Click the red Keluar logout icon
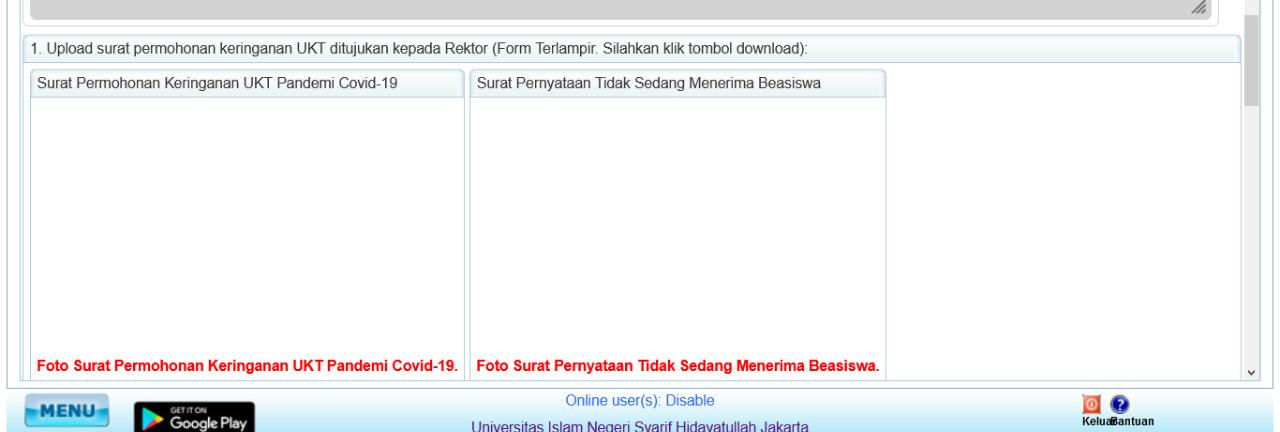 (x=1092, y=404)
